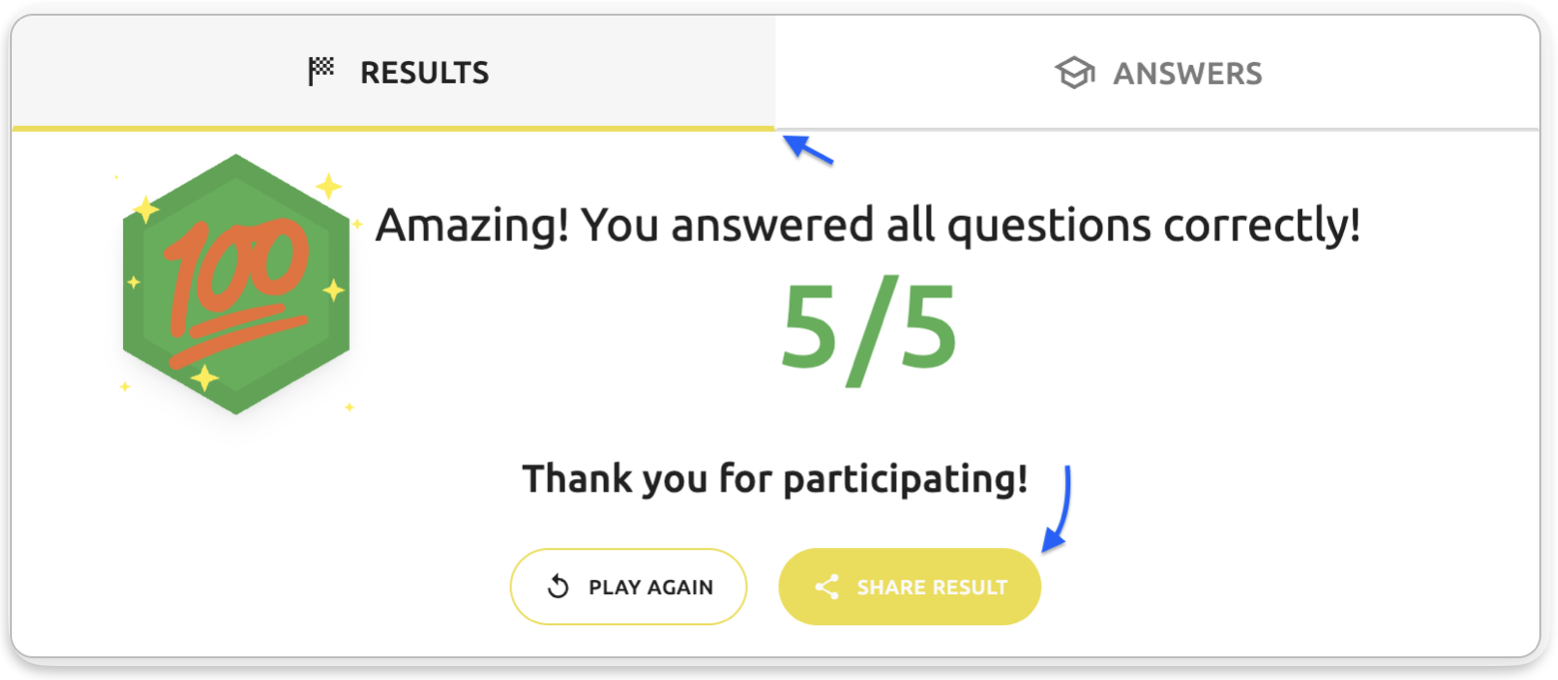Click the sparkle on badge's right edge

333,290
